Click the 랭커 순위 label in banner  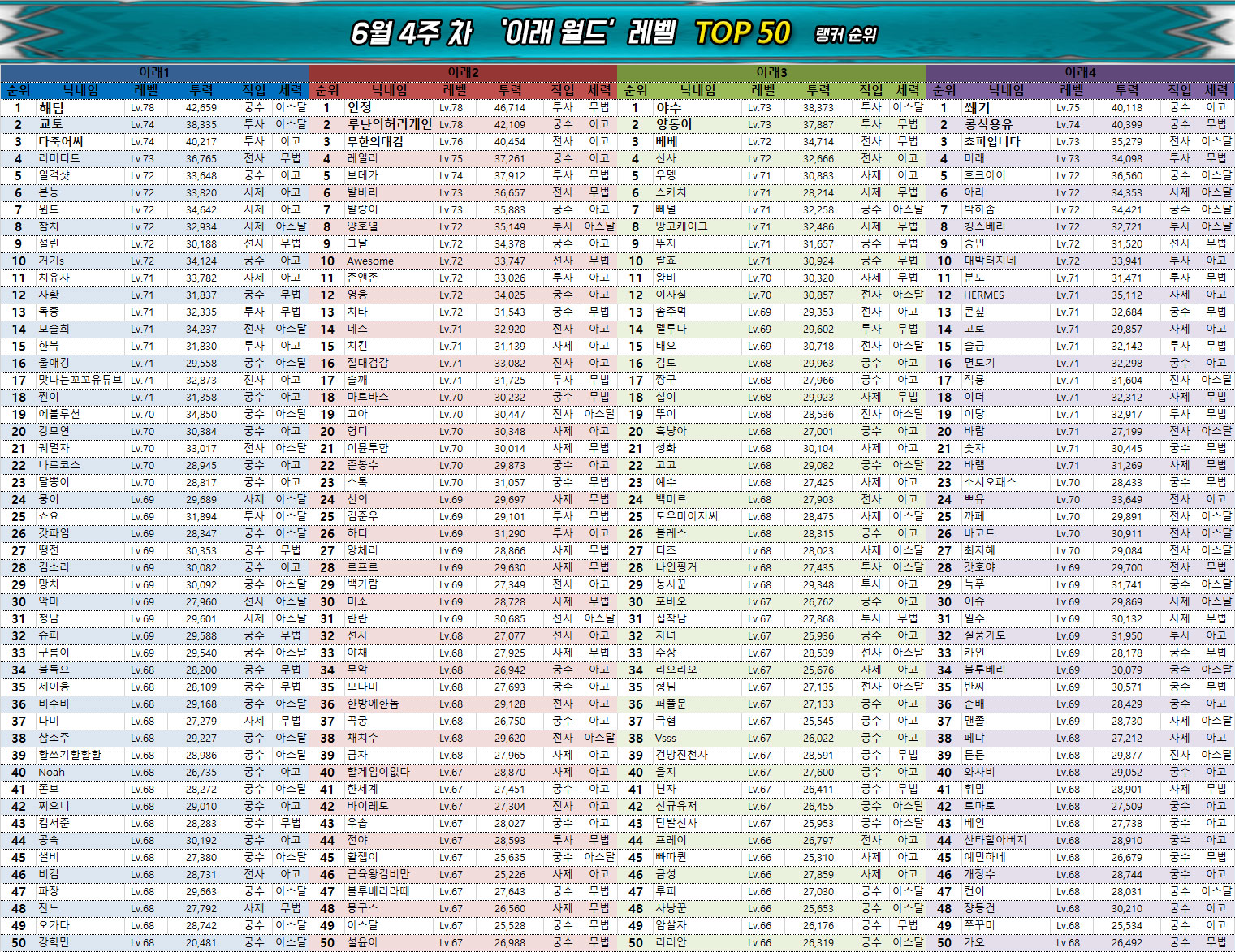845,35
